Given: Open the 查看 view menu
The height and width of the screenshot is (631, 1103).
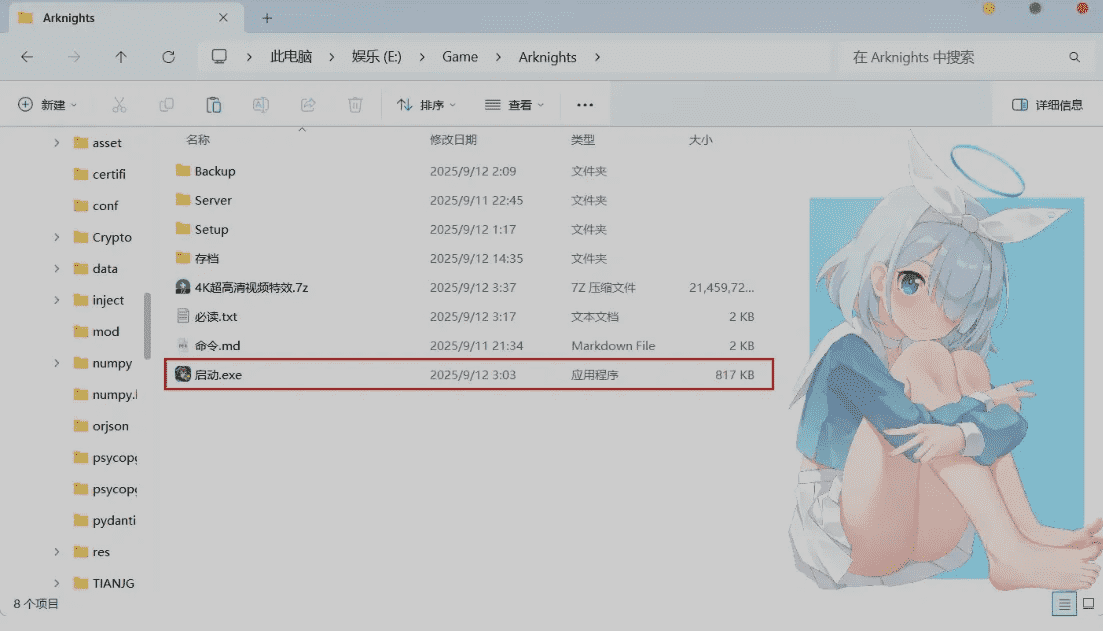Looking at the screenshot, I should point(515,105).
